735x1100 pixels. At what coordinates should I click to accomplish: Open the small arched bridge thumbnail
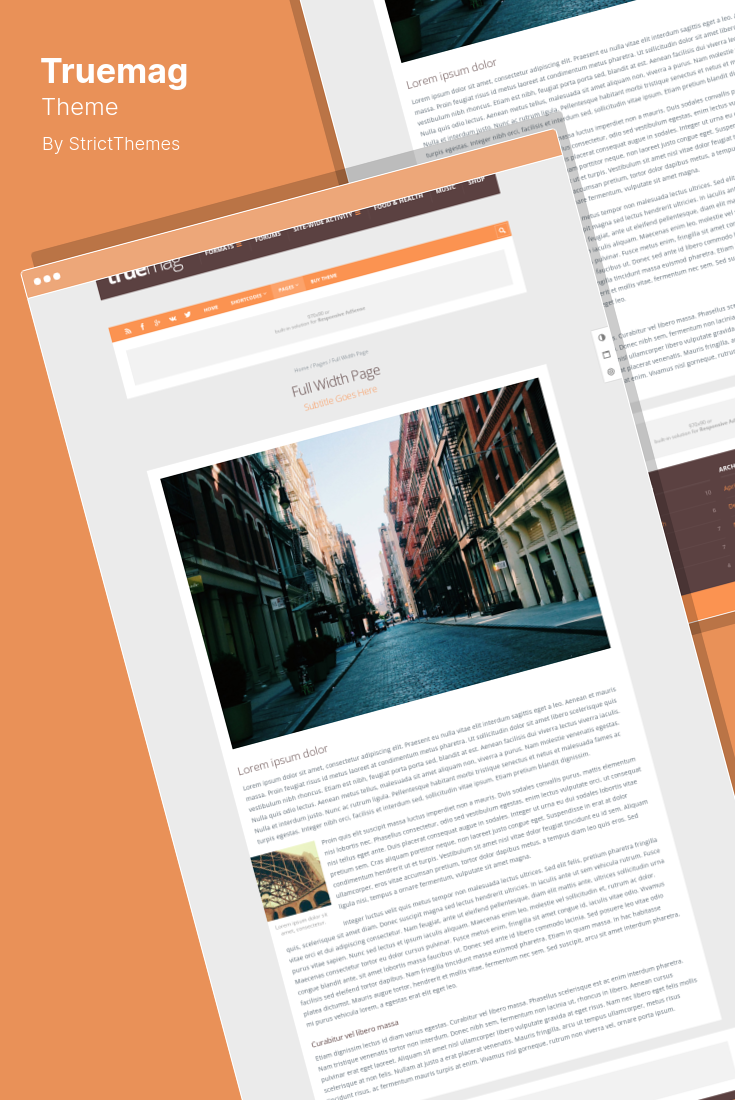coord(290,883)
